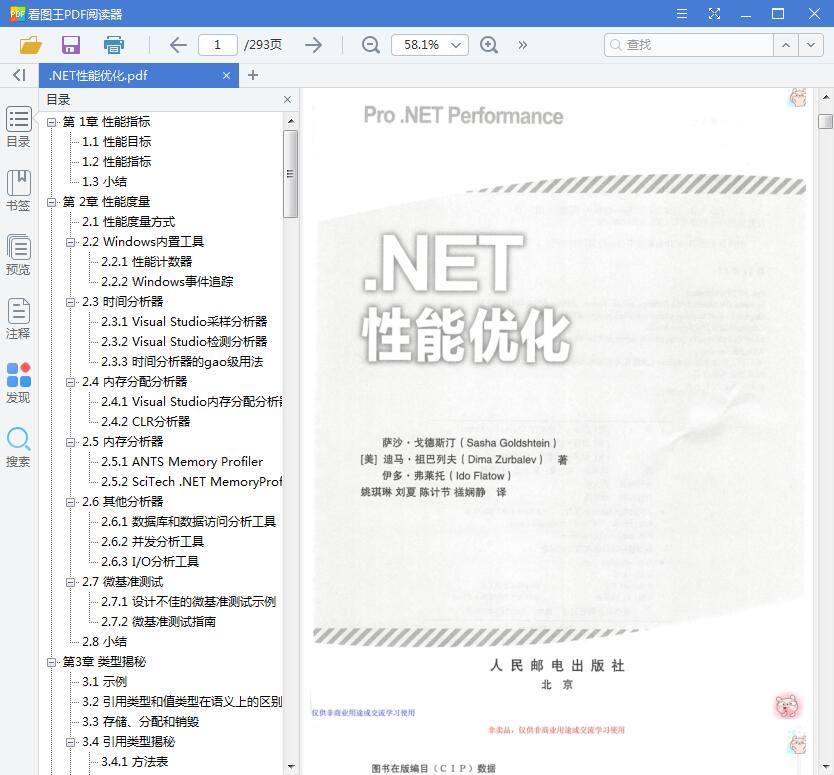Go to the previous page arrow
Screen dimensions: 834x775
click(x=178, y=45)
